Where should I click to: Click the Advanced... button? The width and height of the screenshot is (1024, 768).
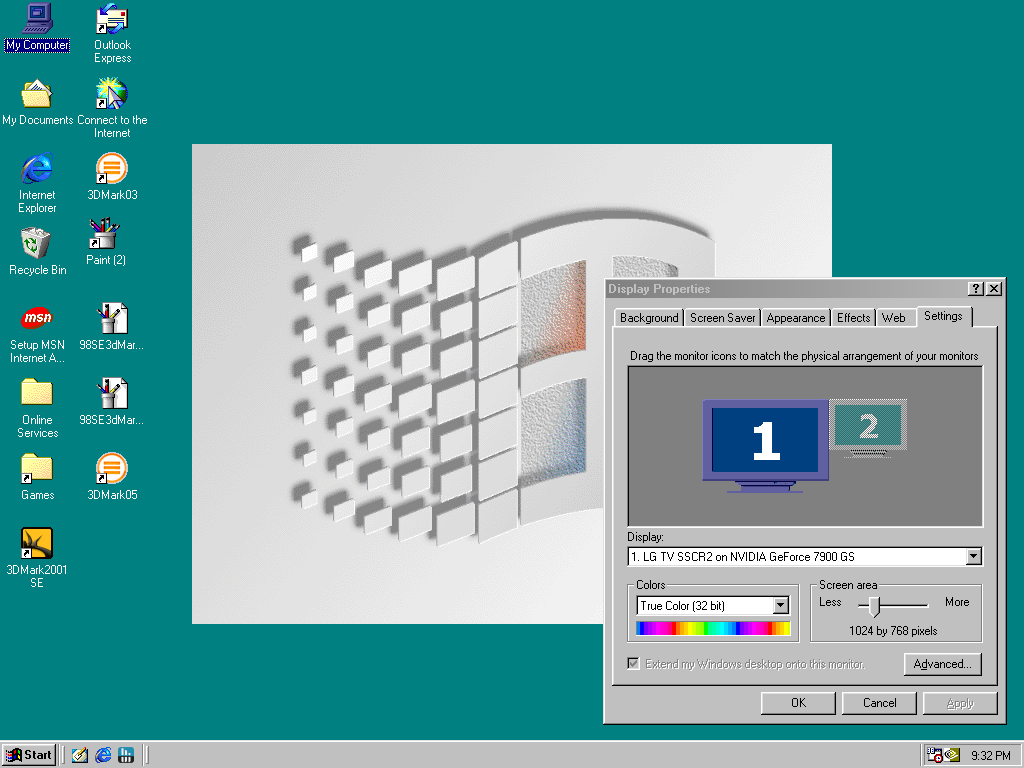tap(942, 664)
